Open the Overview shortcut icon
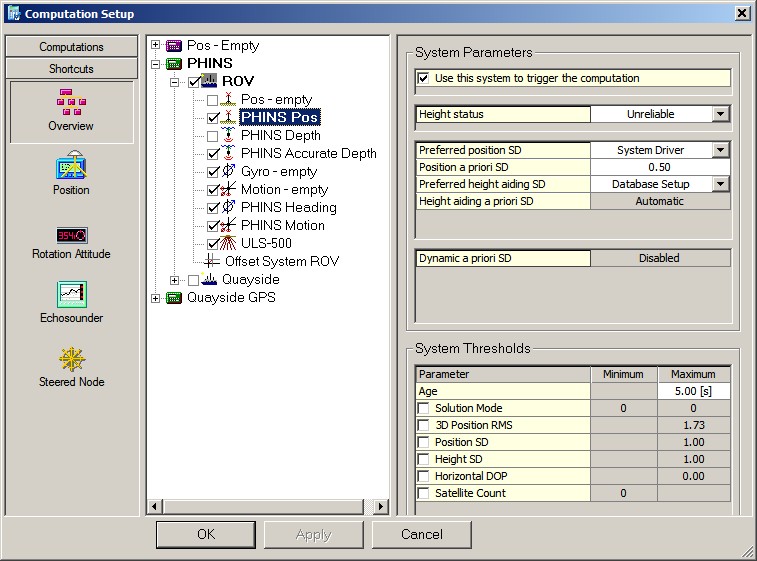 pos(71,100)
